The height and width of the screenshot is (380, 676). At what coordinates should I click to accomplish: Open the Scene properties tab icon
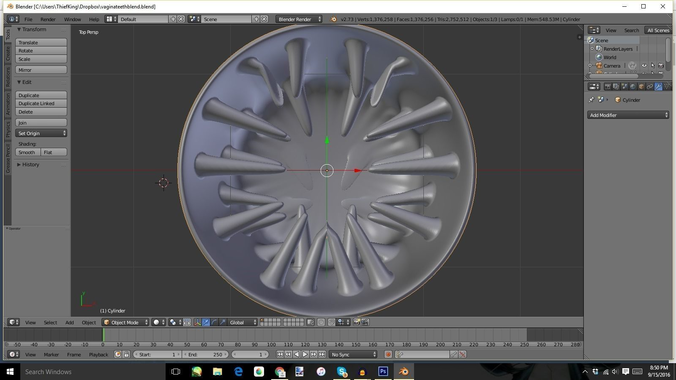click(624, 87)
